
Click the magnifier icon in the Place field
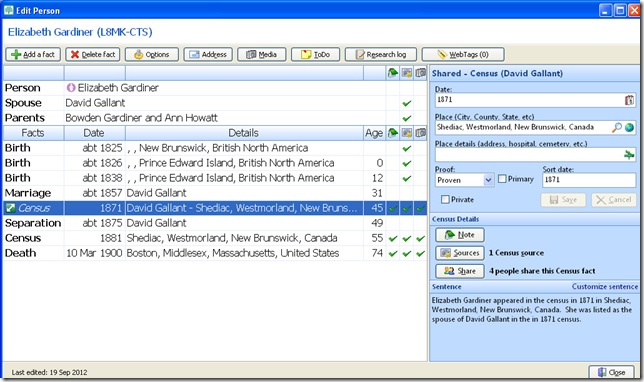point(616,128)
